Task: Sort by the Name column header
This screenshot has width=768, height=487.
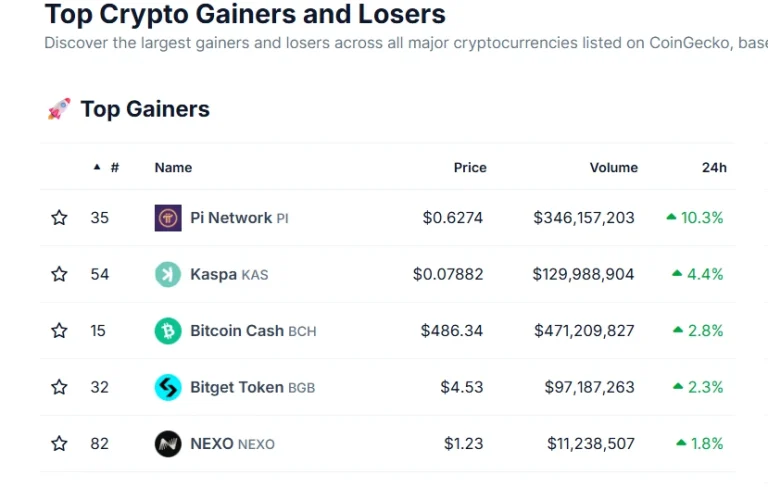Action: point(173,167)
